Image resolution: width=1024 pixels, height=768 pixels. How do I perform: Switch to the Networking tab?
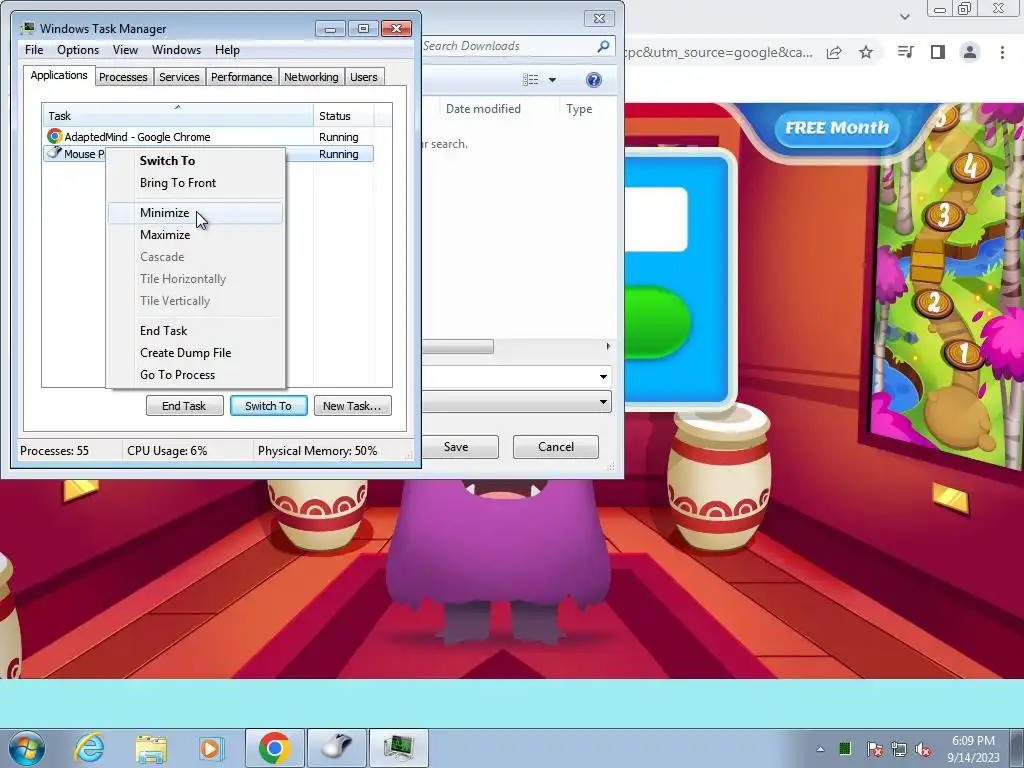click(x=311, y=77)
